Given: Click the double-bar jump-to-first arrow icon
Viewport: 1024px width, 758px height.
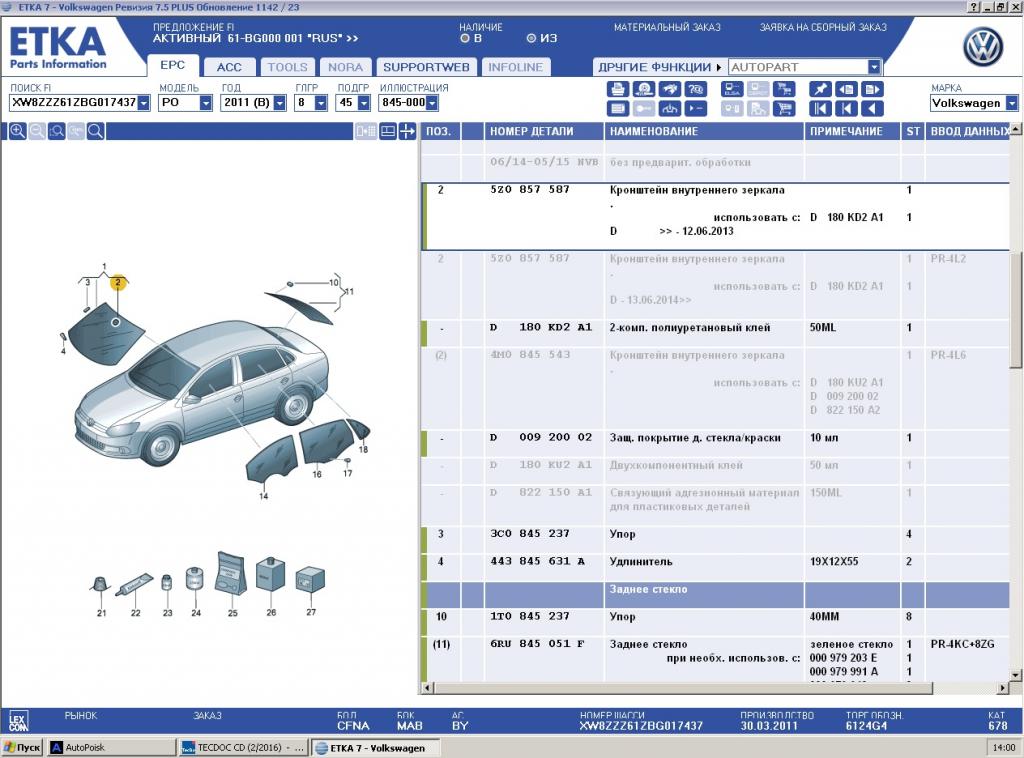Looking at the screenshot, I should (x=820, y=108).
